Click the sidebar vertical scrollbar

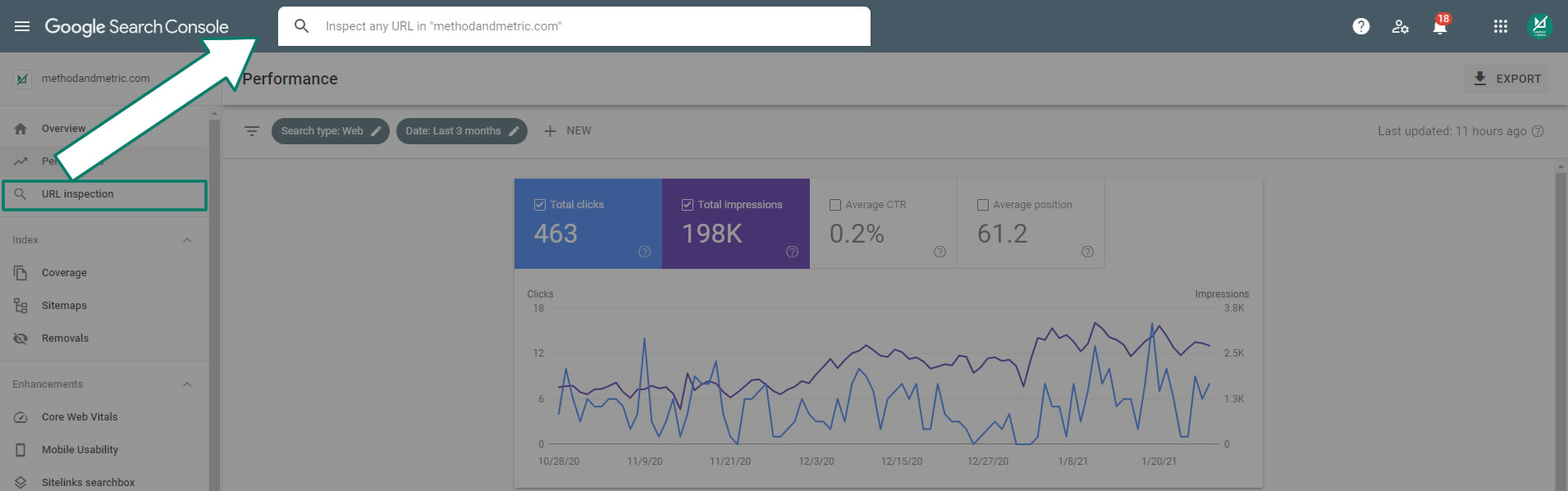214,303
